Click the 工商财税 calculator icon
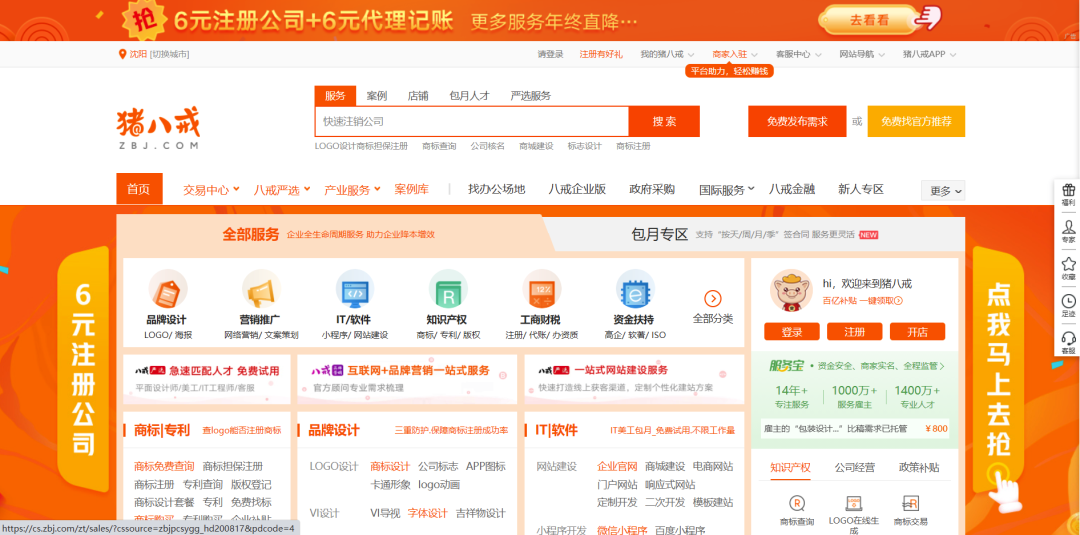This screenshot has width=1080, height=535. [x=541, y=289]
